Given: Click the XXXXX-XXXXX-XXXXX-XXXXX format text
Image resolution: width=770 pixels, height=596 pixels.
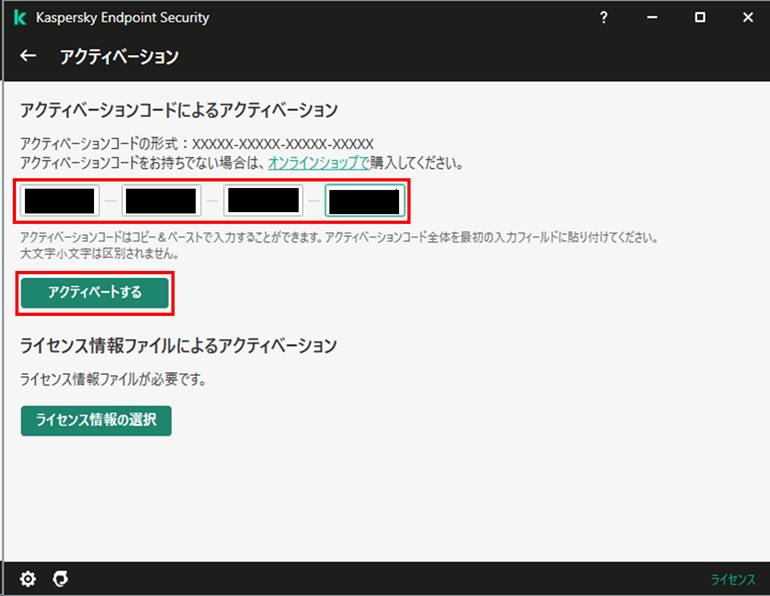Looking at the screenshot, I should [283, 144].
